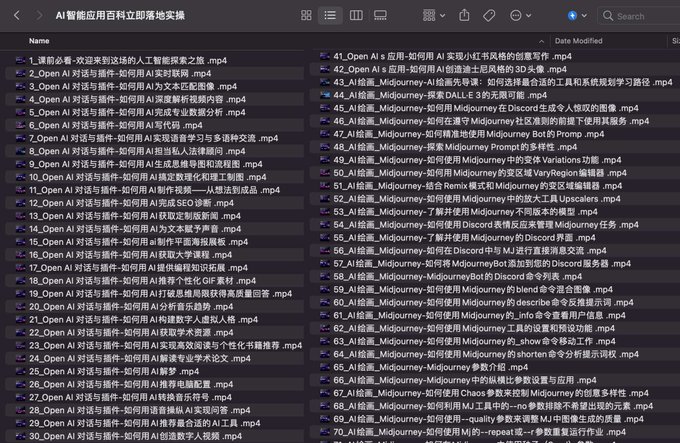Open the More actions ellipsis menu
This screenshot has width=680, height=443.
click(x=520, y=16)
